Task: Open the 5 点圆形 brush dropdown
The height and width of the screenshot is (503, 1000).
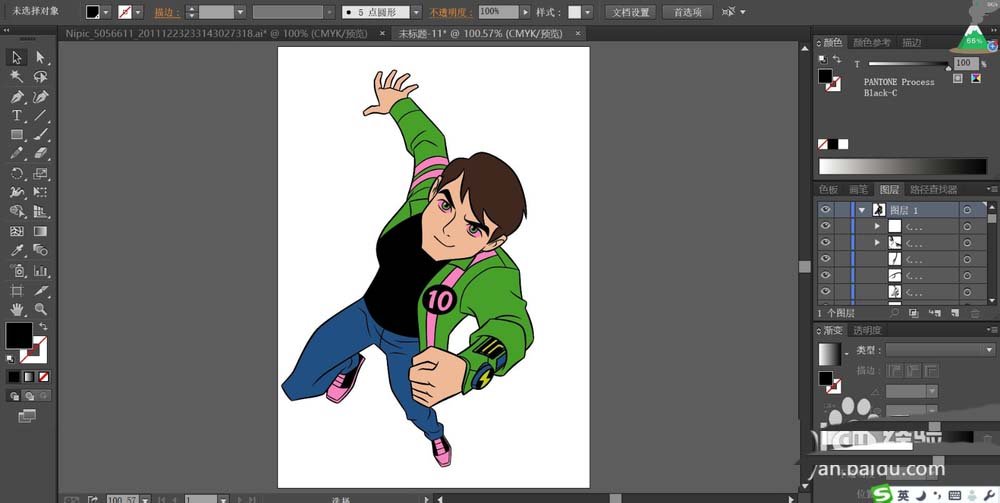Action: click(416, 12)
